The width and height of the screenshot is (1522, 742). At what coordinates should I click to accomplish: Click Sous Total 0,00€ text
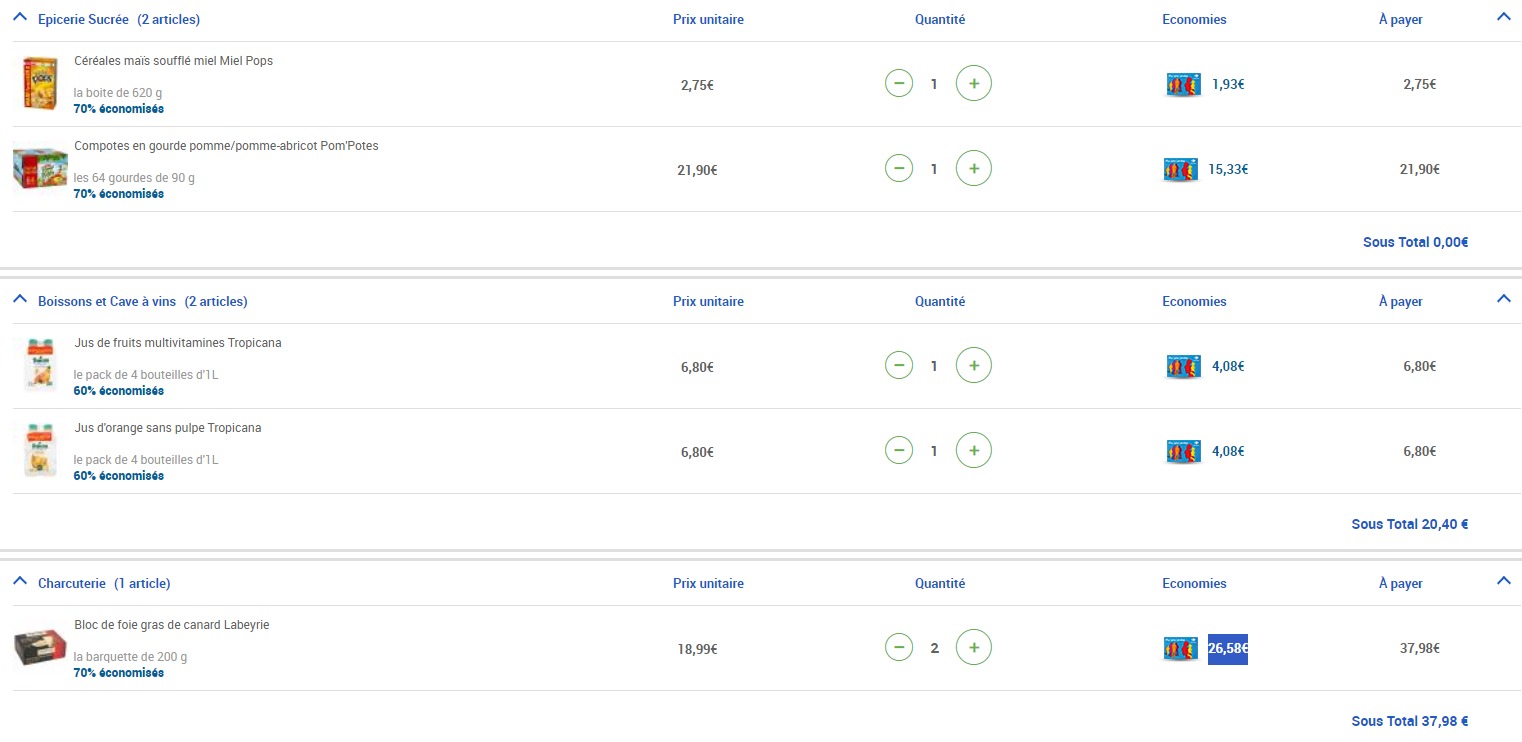tap(1416, 242)
